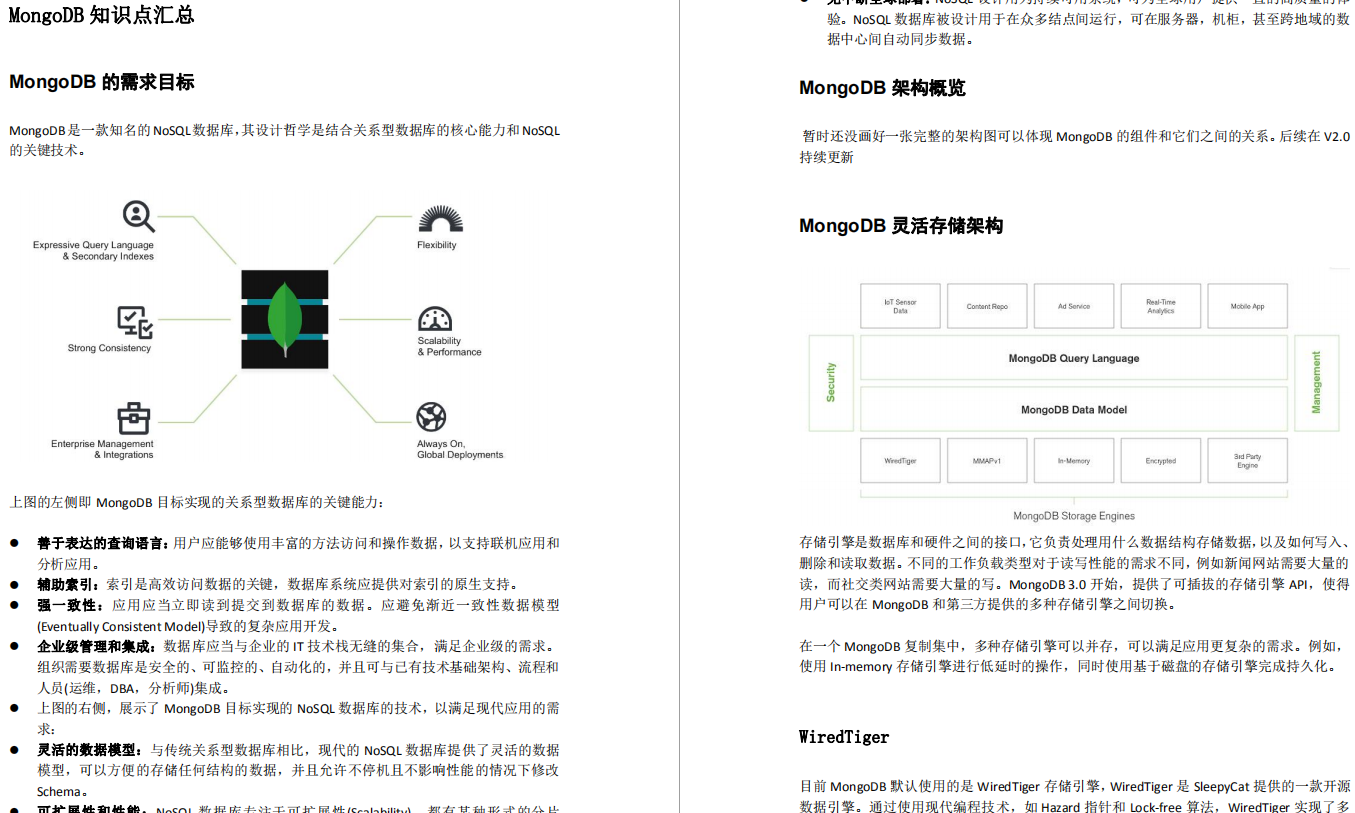Screen dimensions: 1355x813
Task: Click the Security sidebar label
Action: tap(831, 381)
